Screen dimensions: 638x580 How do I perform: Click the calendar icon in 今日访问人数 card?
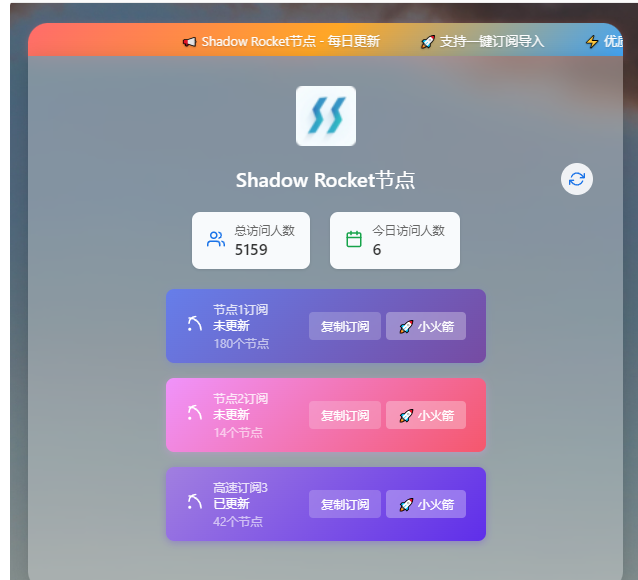[354, 239]
